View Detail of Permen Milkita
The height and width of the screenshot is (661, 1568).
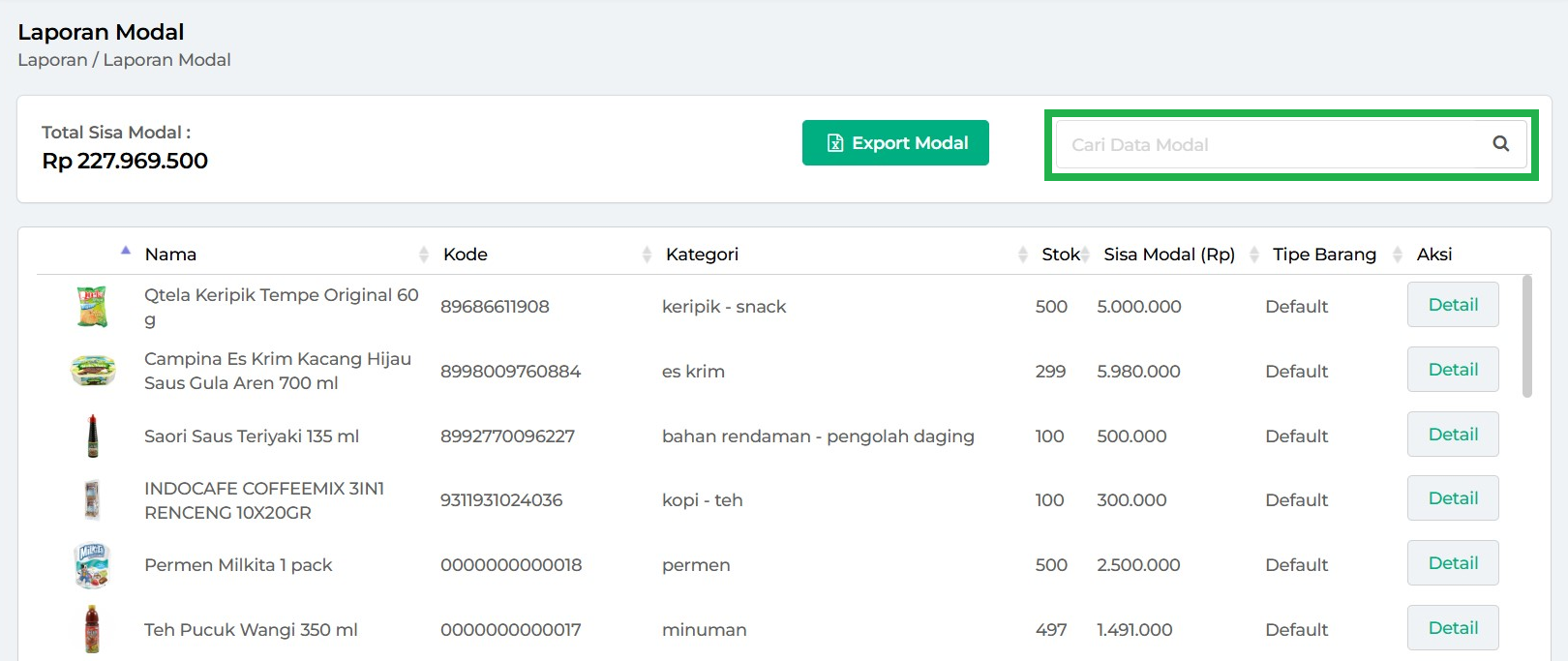click(x=1452, y=563)
